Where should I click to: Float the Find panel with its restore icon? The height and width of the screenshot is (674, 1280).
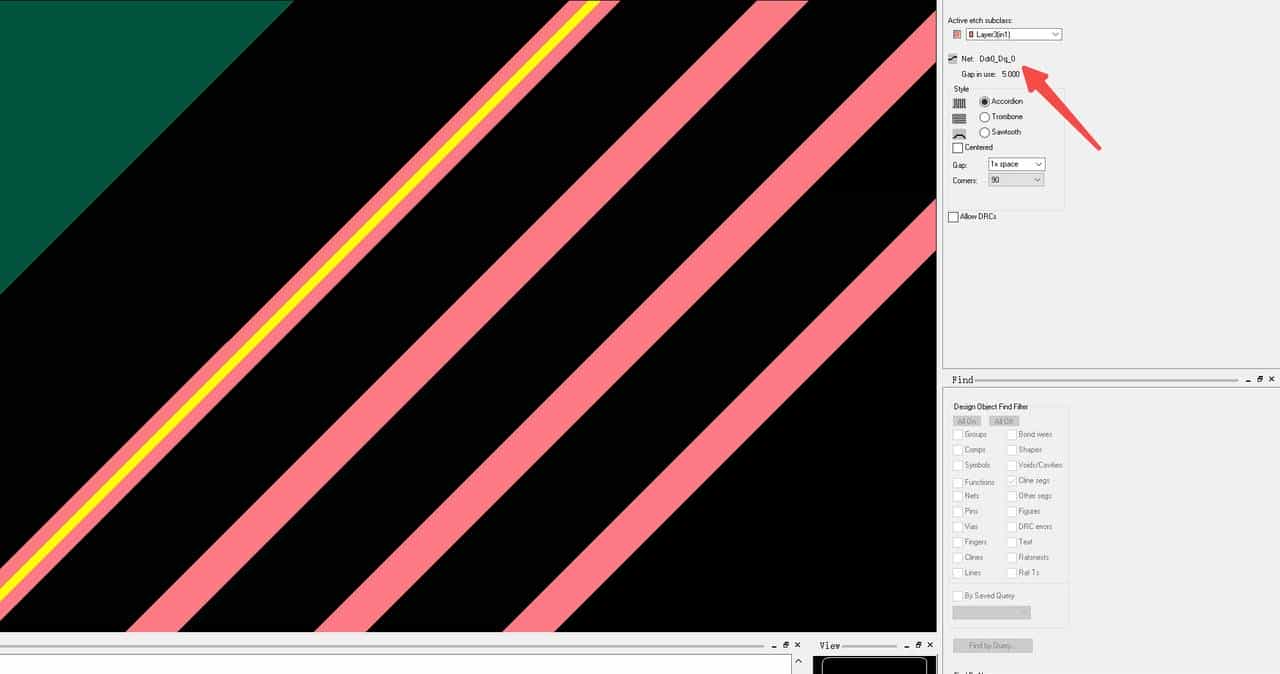(x=1260, y=379)
